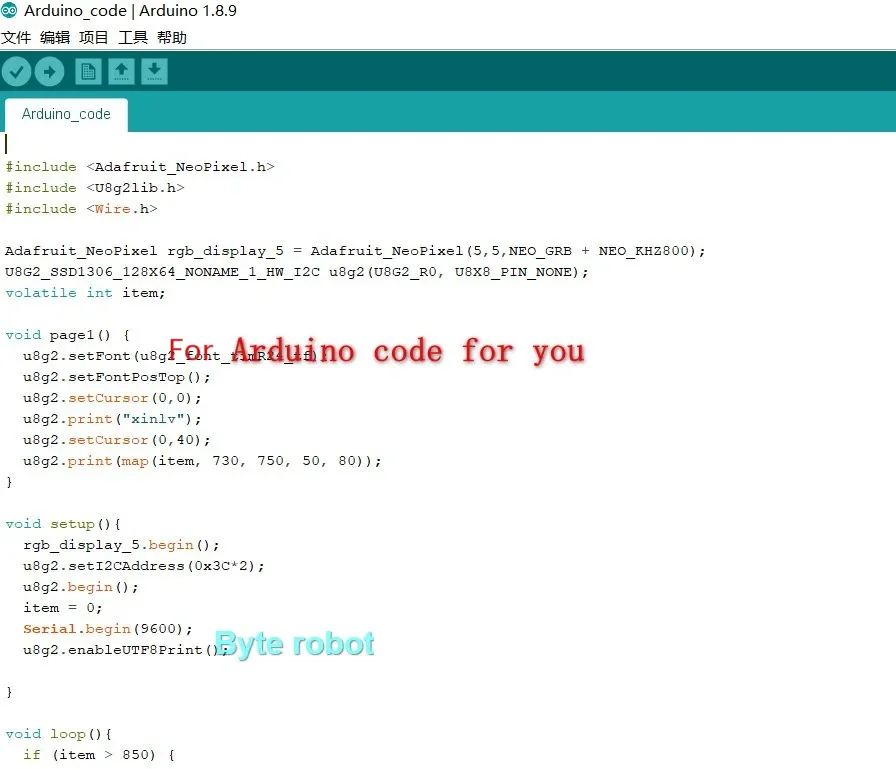Place cursor on the Wire.h include line
Viewport: 896px width, 769px height.
(x=81, y=209)
